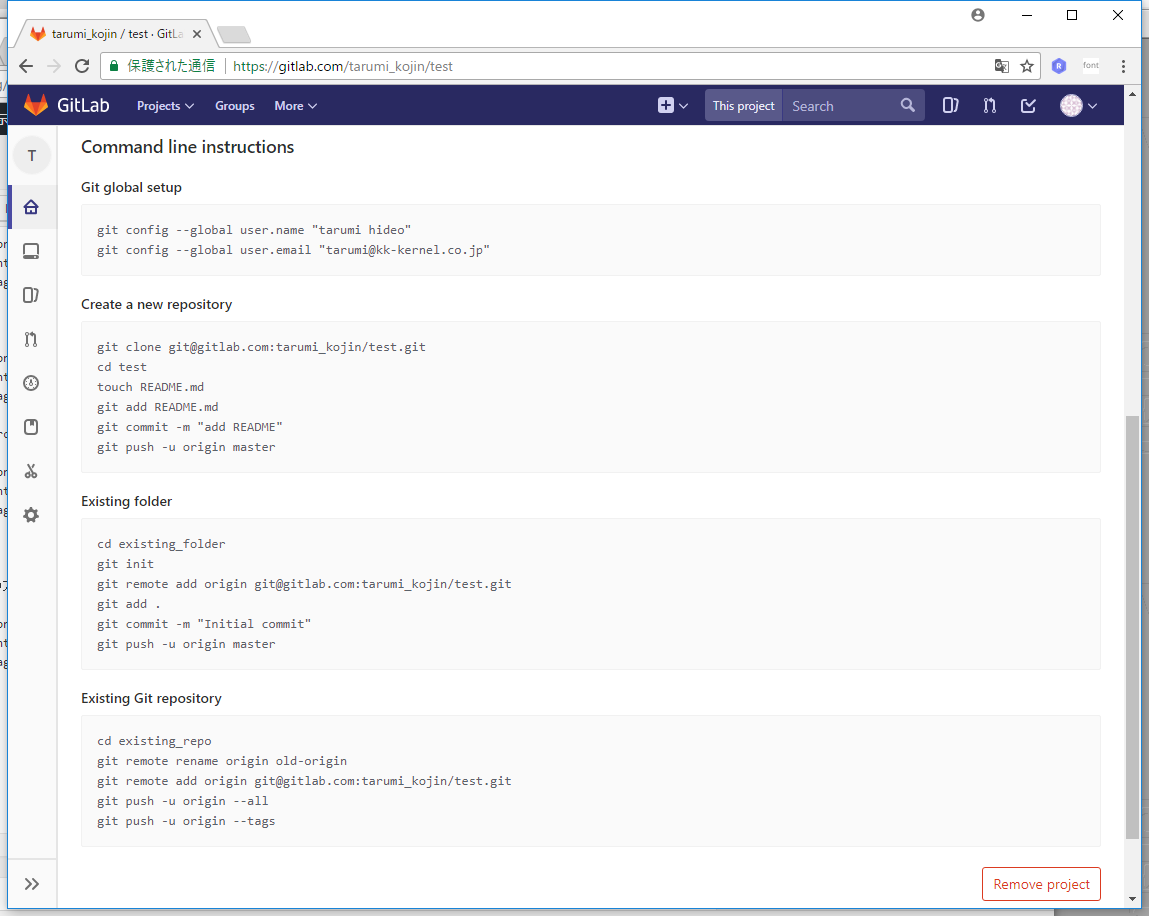Open Merge Requests icon in sidebar

pyautogui.click(x=31, y=339)
